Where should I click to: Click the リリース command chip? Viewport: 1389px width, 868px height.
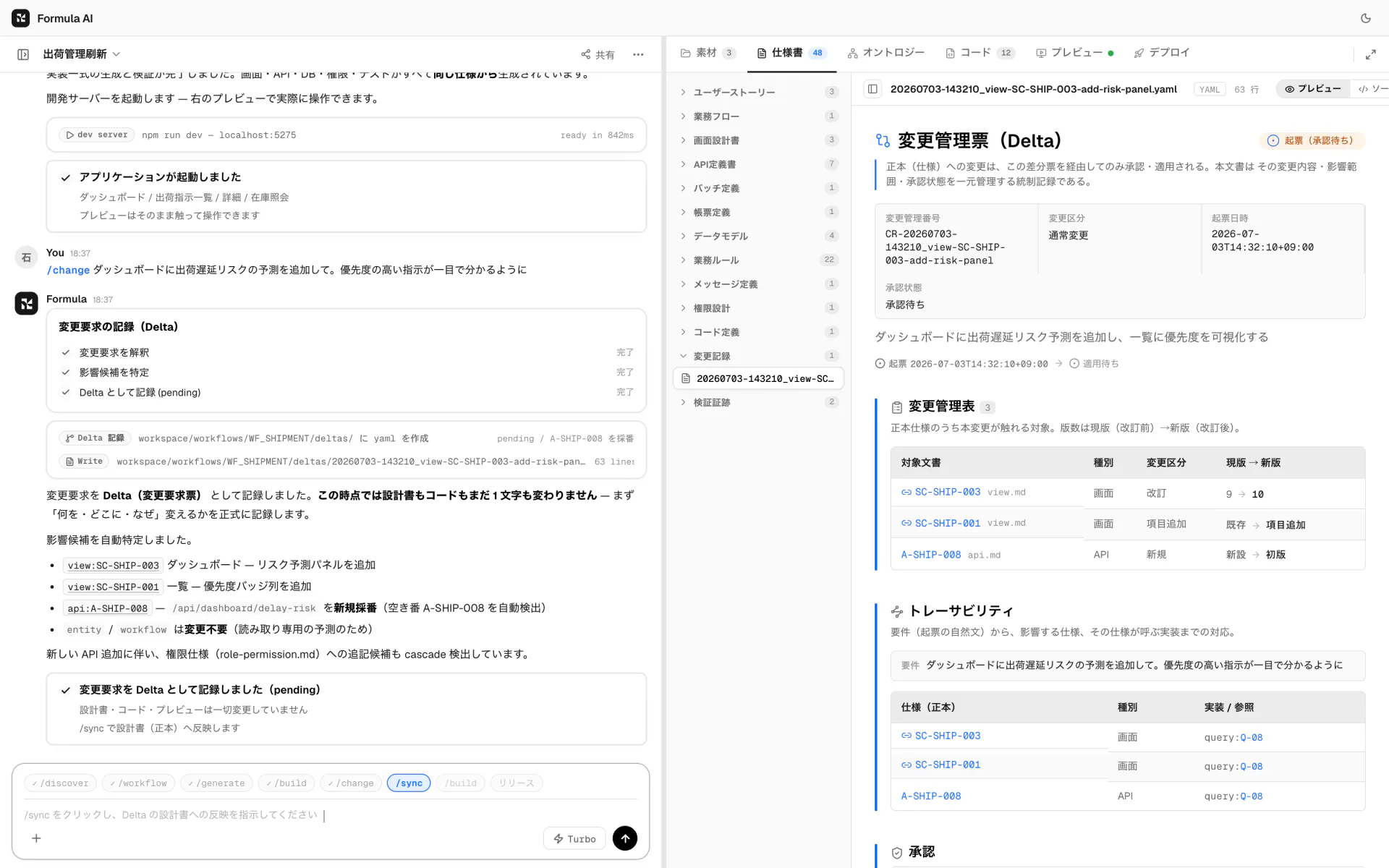pyautogui.click(x=517, y=783)
